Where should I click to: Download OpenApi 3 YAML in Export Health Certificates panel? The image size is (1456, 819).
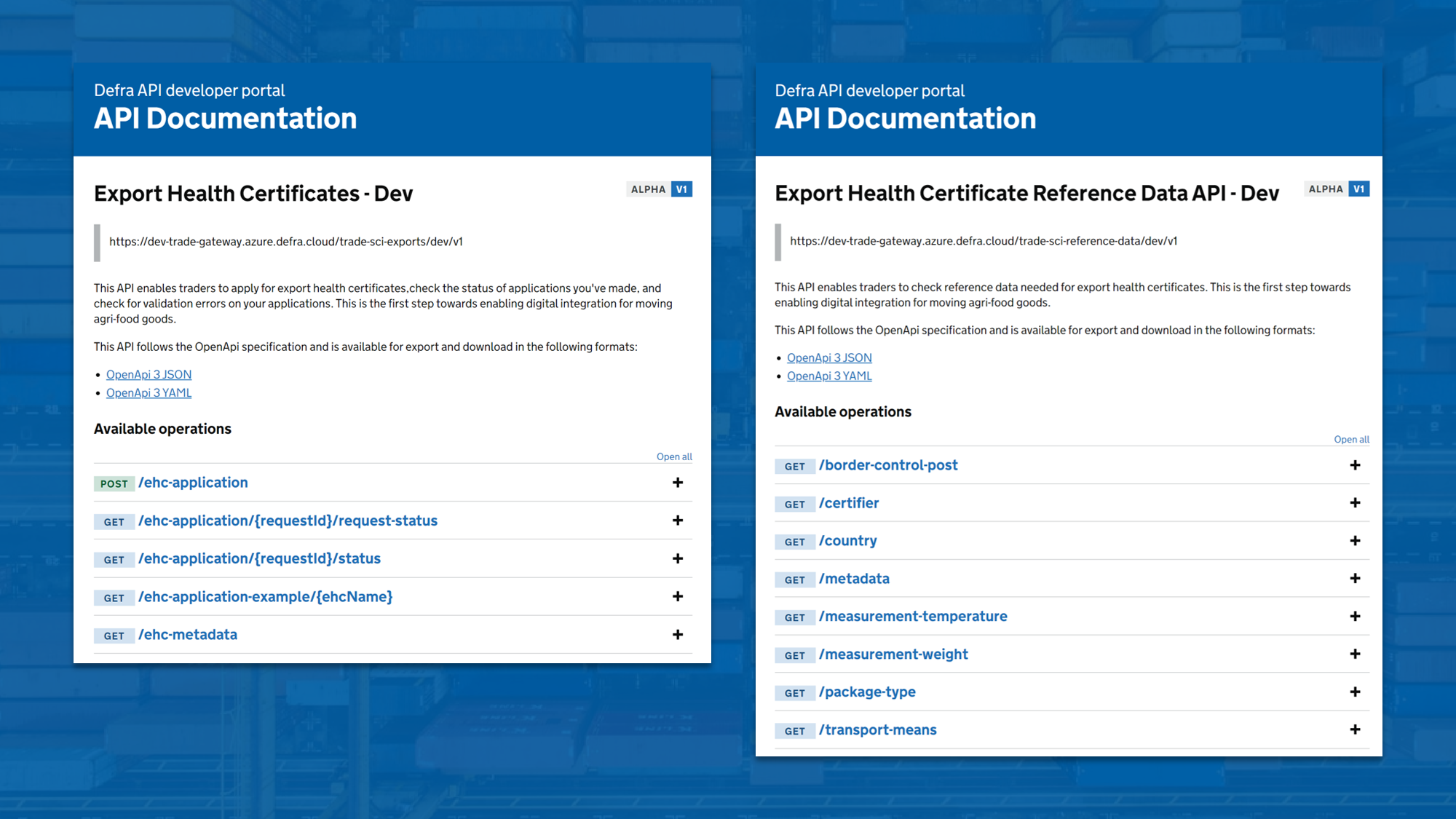(149, 392)
